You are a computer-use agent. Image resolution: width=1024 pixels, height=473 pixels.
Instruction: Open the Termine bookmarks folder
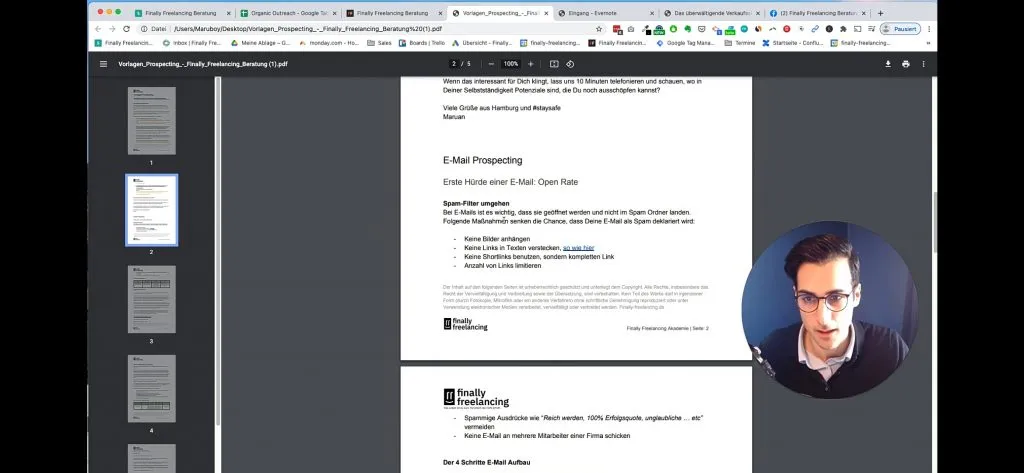pos(739,43)
